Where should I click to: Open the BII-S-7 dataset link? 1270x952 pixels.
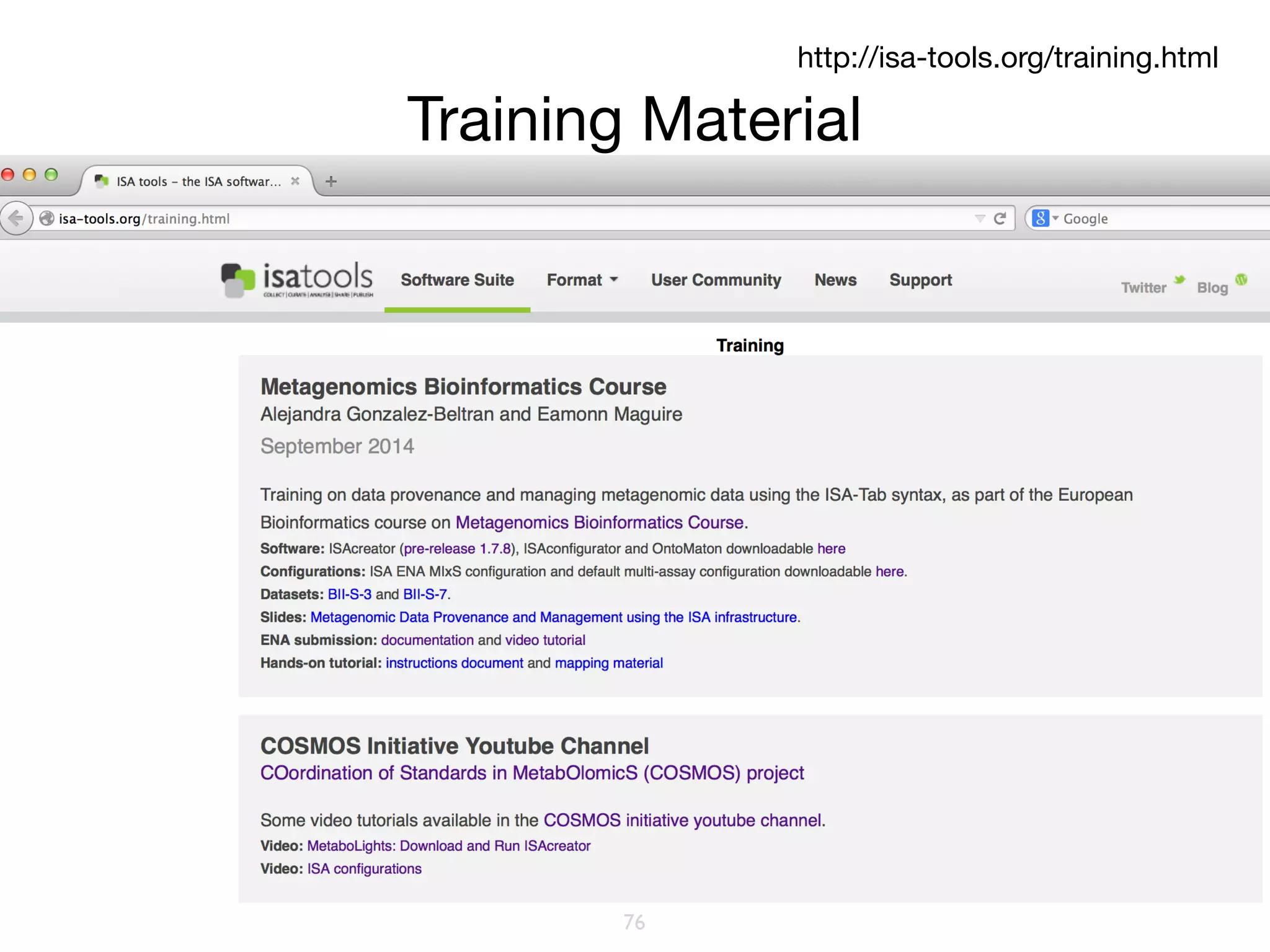coord(425,594)
